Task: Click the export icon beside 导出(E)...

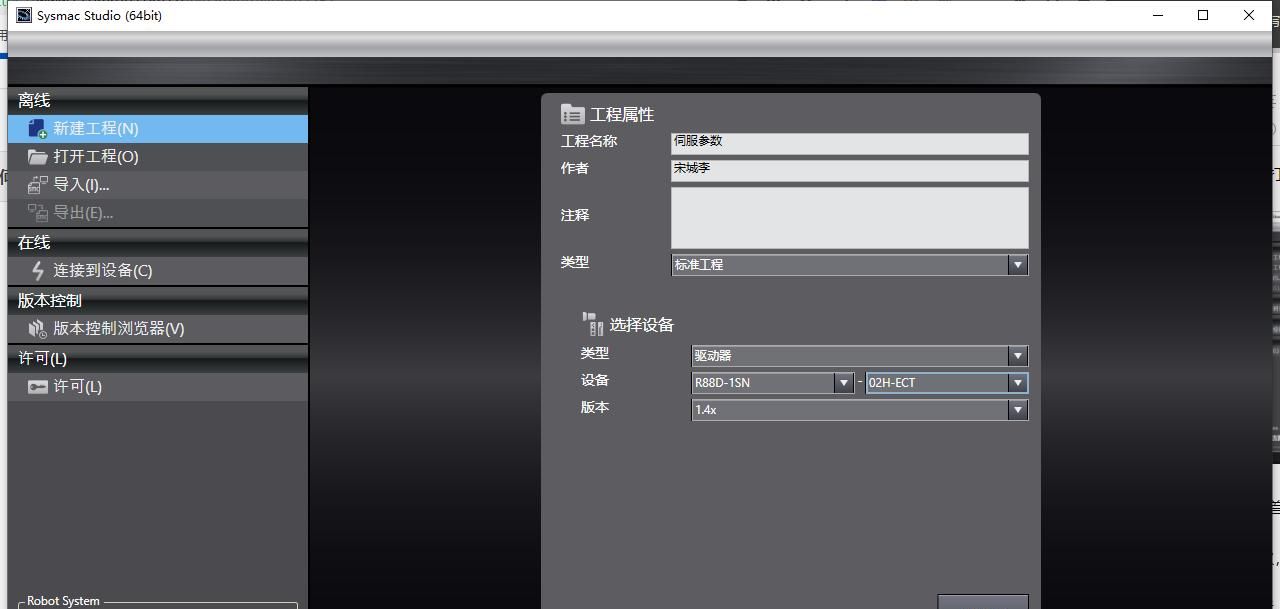Action: (37, 212)
